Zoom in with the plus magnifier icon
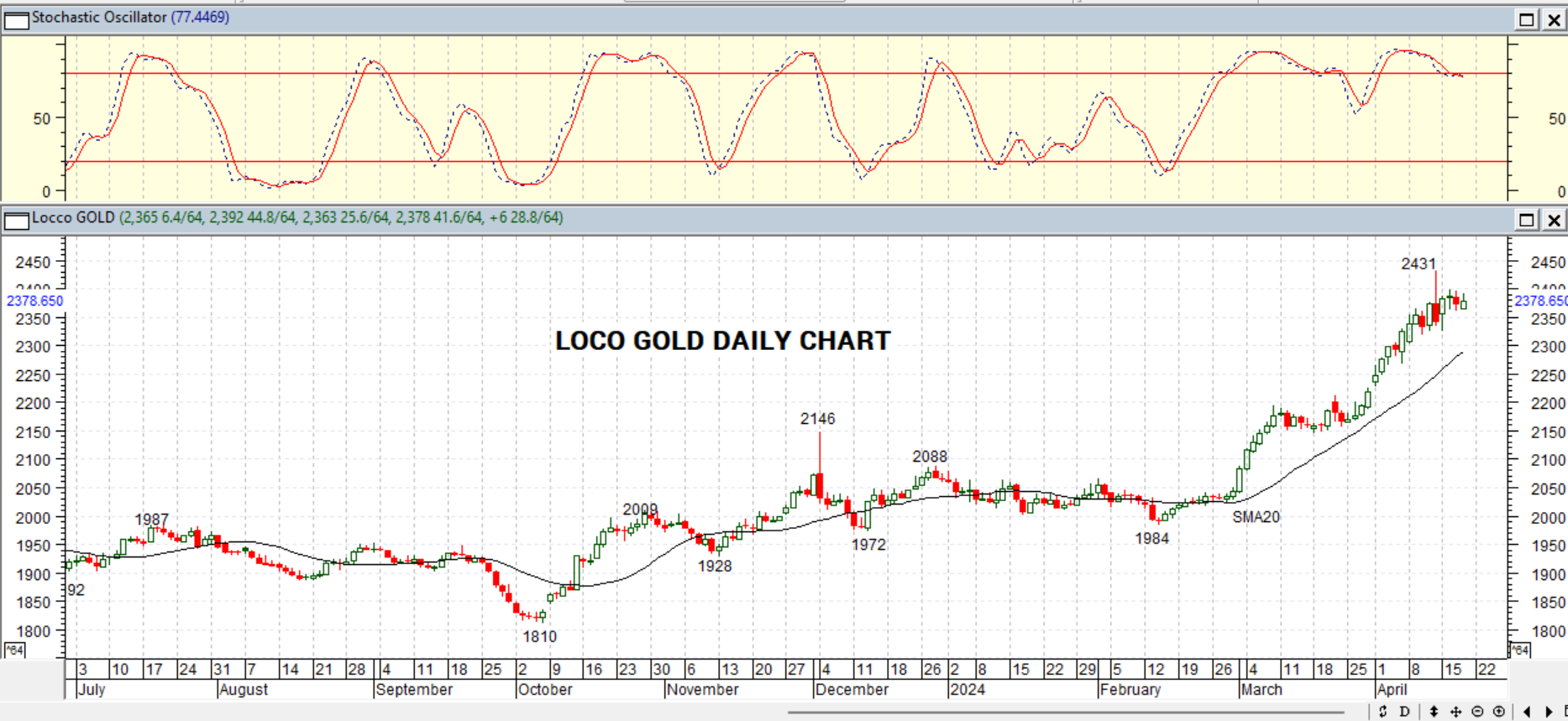The image size is (1568, 721). point(1499,712)
